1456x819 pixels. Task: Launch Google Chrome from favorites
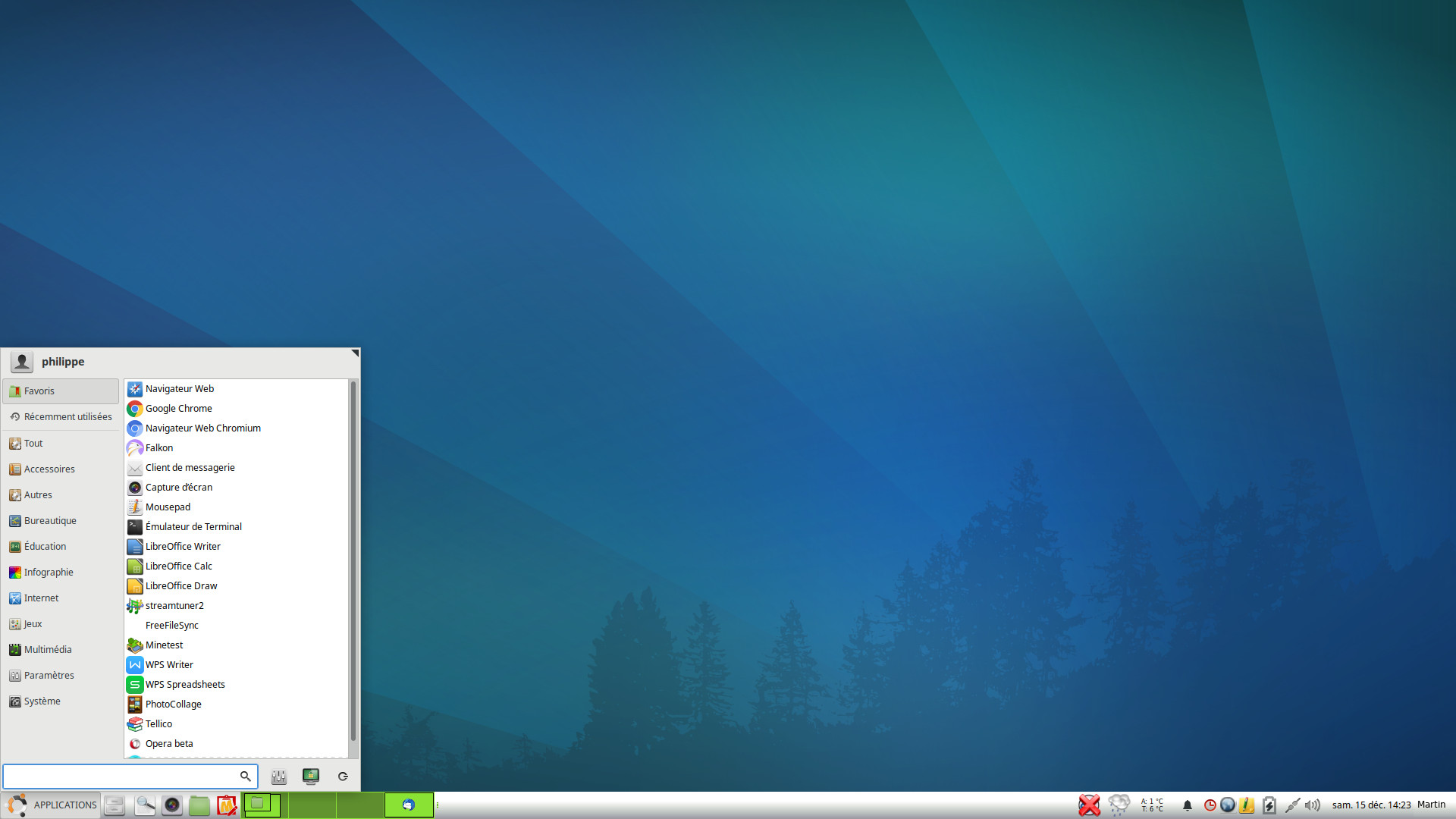coord(178,409)
